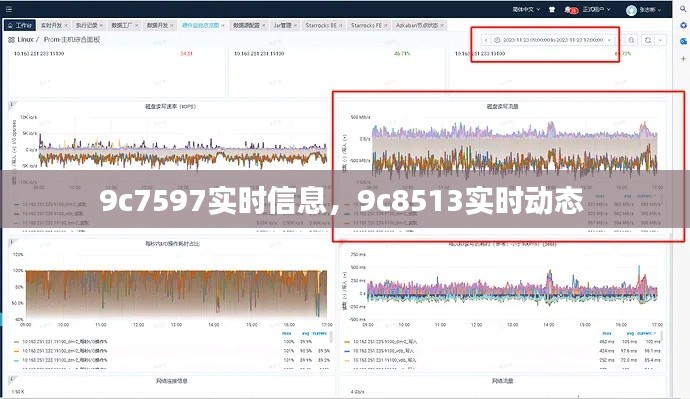Open the time range picker dropdown
This screenshot has height=399, width=690.
pos(552,40)
